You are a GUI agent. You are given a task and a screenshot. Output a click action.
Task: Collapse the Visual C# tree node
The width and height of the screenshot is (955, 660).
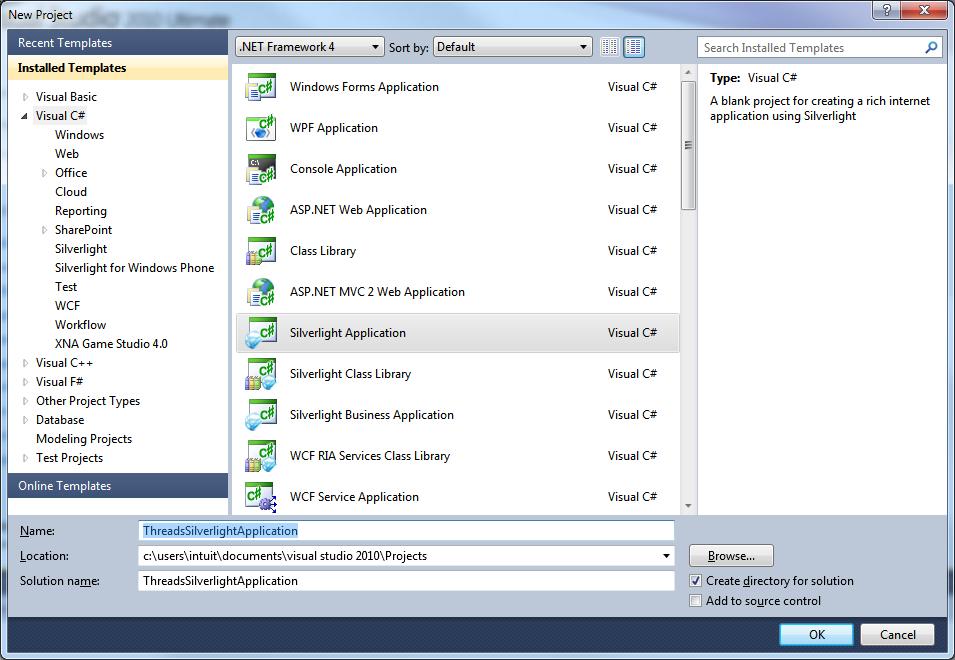pos(24,116)
